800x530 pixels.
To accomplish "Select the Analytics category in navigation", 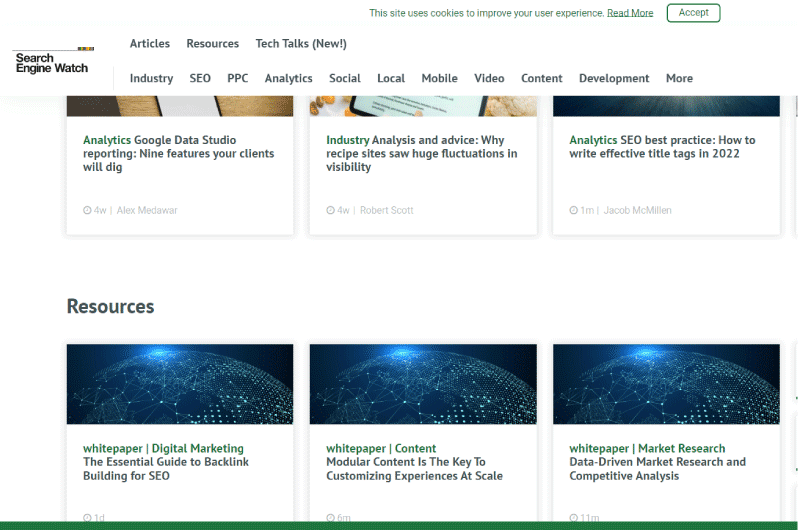I will coord(288,79).
